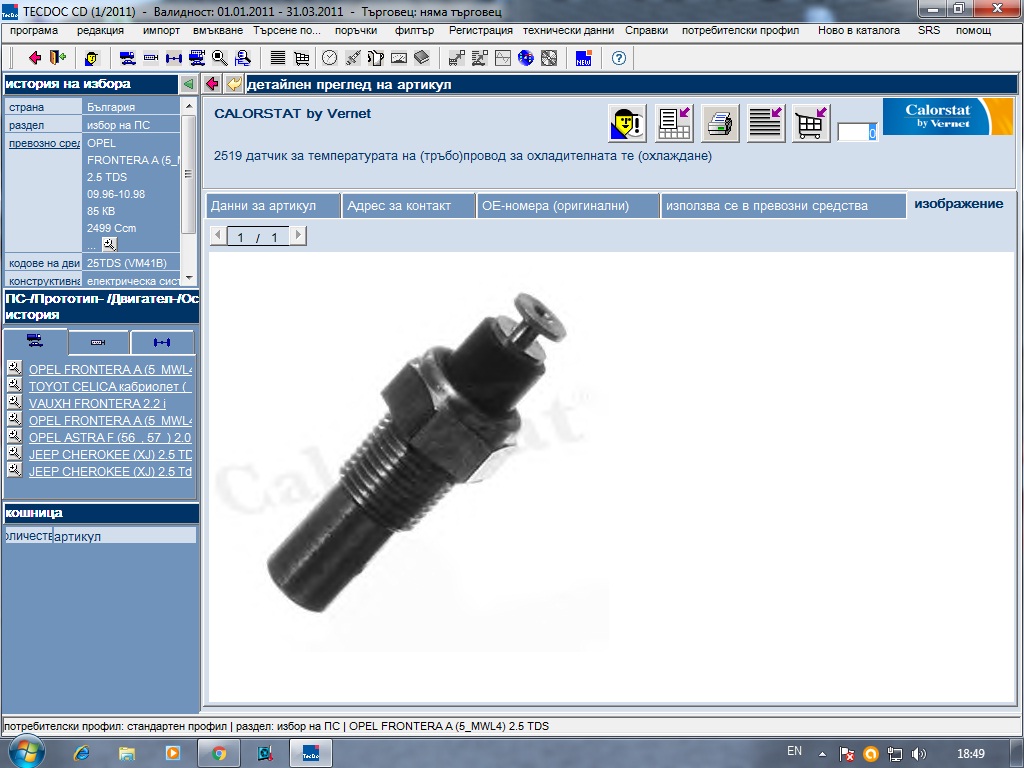The image size is (1024, 768).
Task: Click the selection history scrollbar down arrow
Action: (189, 278)
